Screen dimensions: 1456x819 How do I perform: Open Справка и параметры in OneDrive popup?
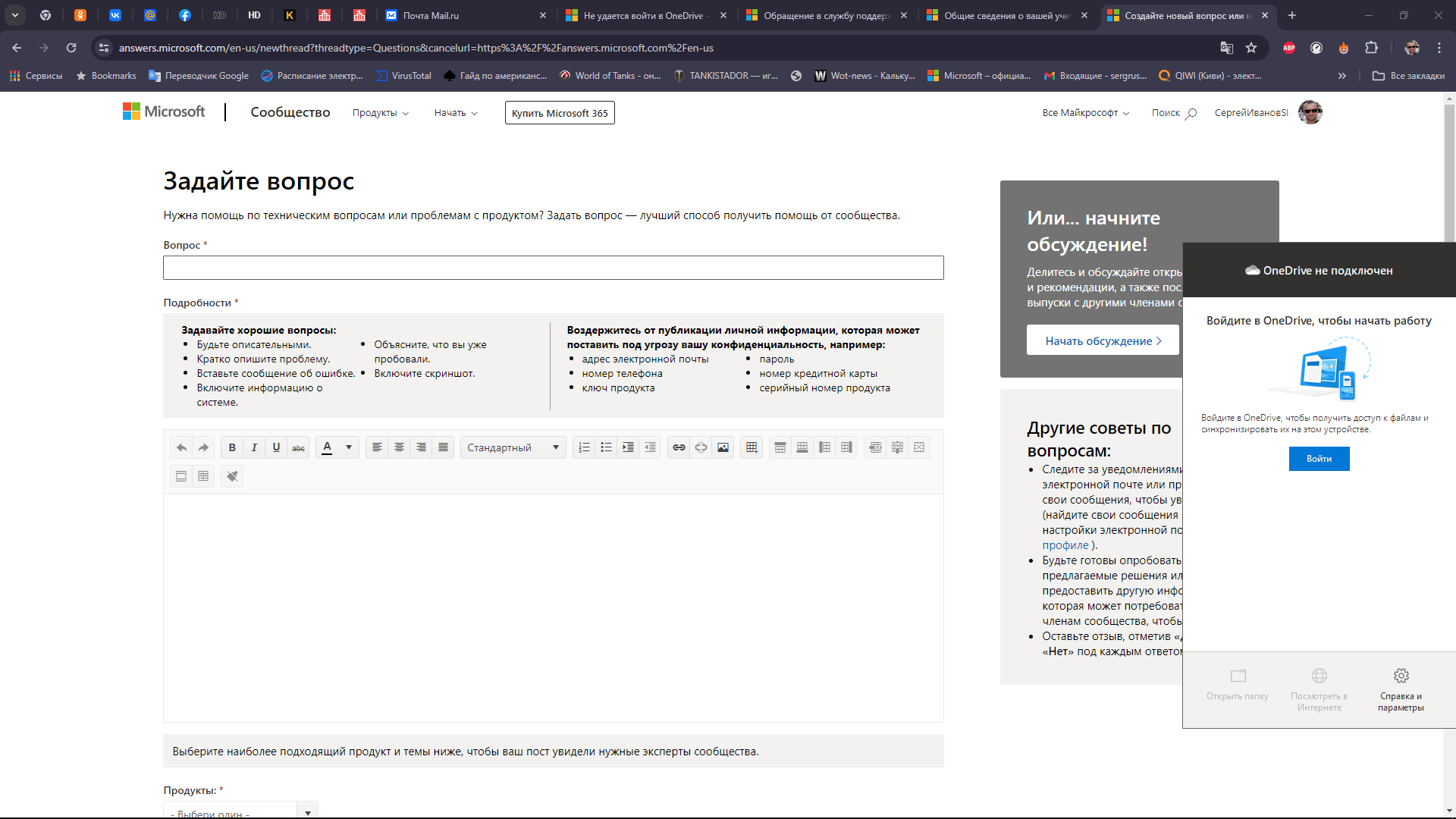pyautogui.click(x=1401, y=689)
